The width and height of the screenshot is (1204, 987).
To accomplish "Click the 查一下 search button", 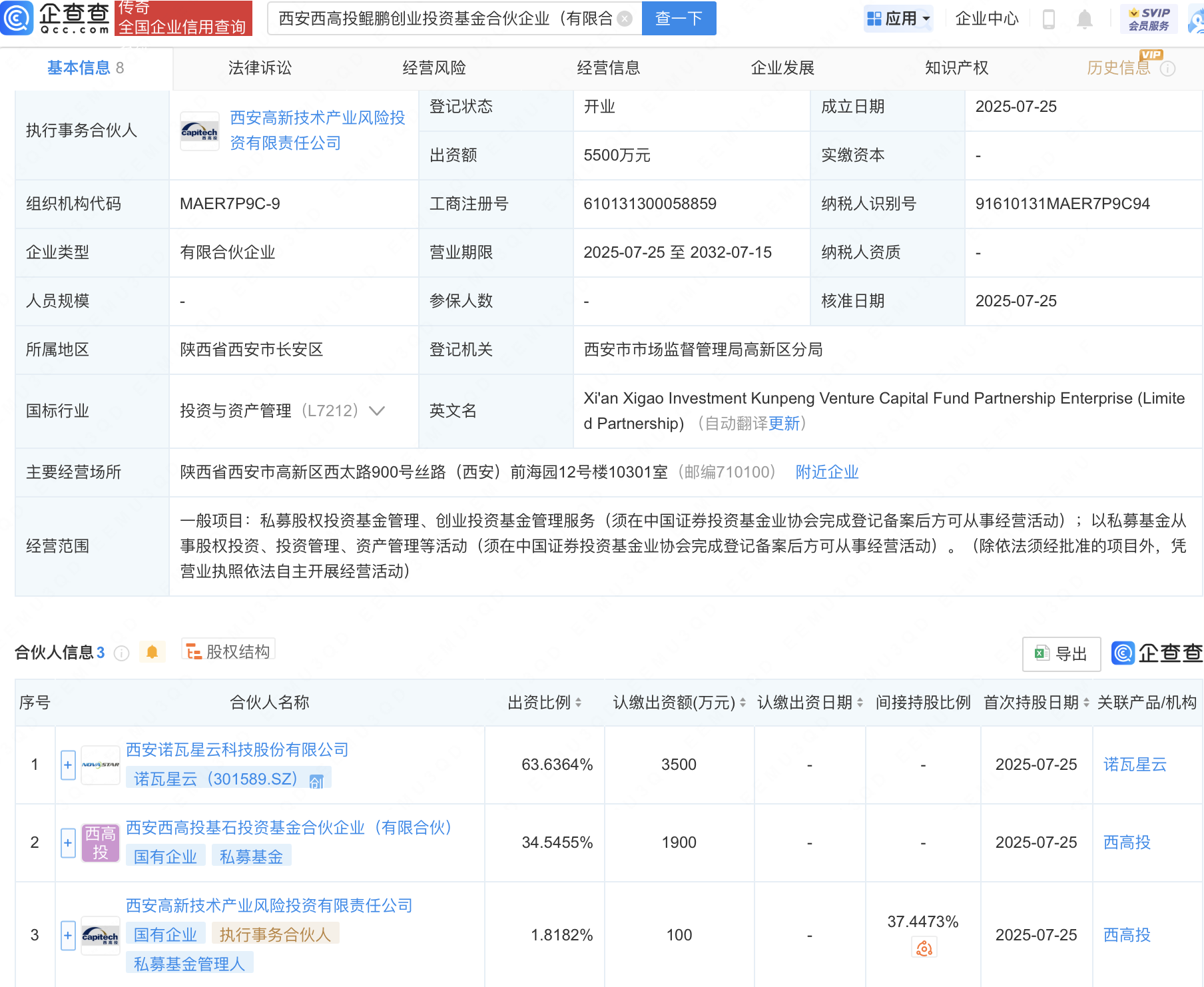I will click(679, 19).
